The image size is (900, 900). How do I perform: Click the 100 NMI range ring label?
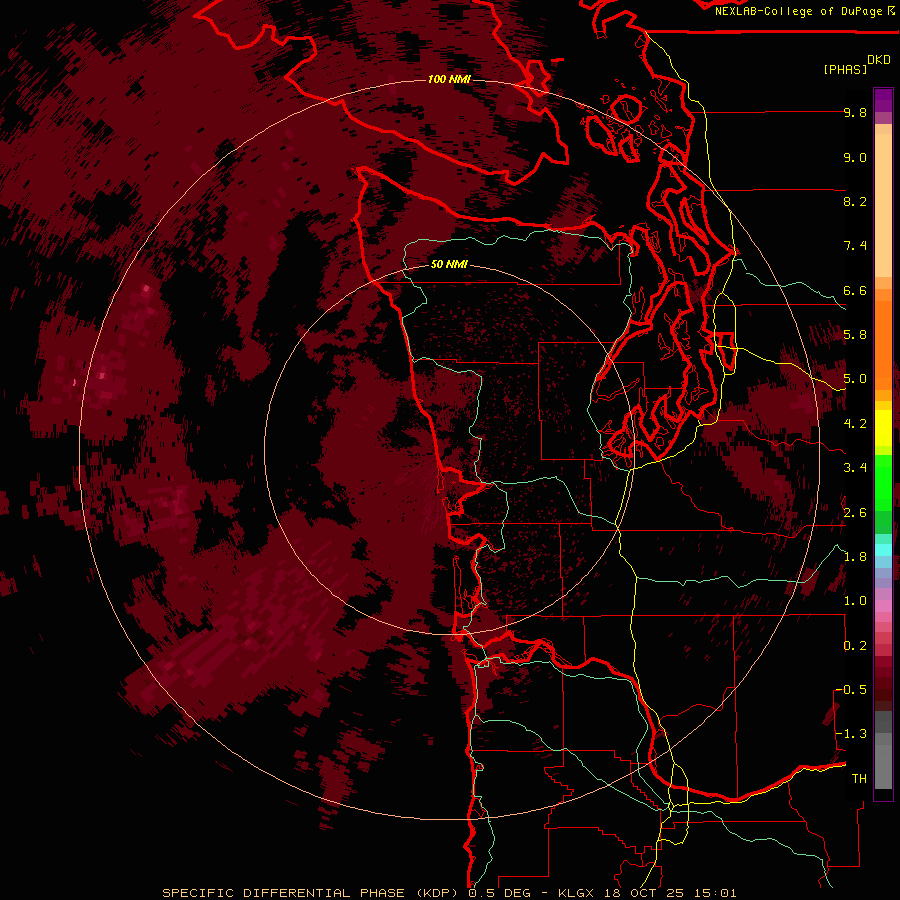[x=449, y=79]
